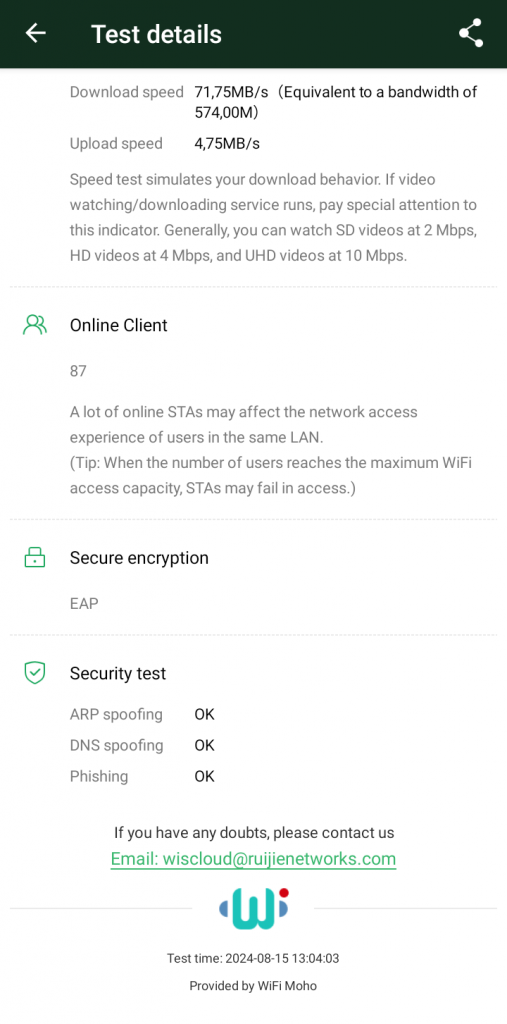Tap the Secure encryption heading
This screenshot has width=507, height=1024.
click(x=139, y=558)
